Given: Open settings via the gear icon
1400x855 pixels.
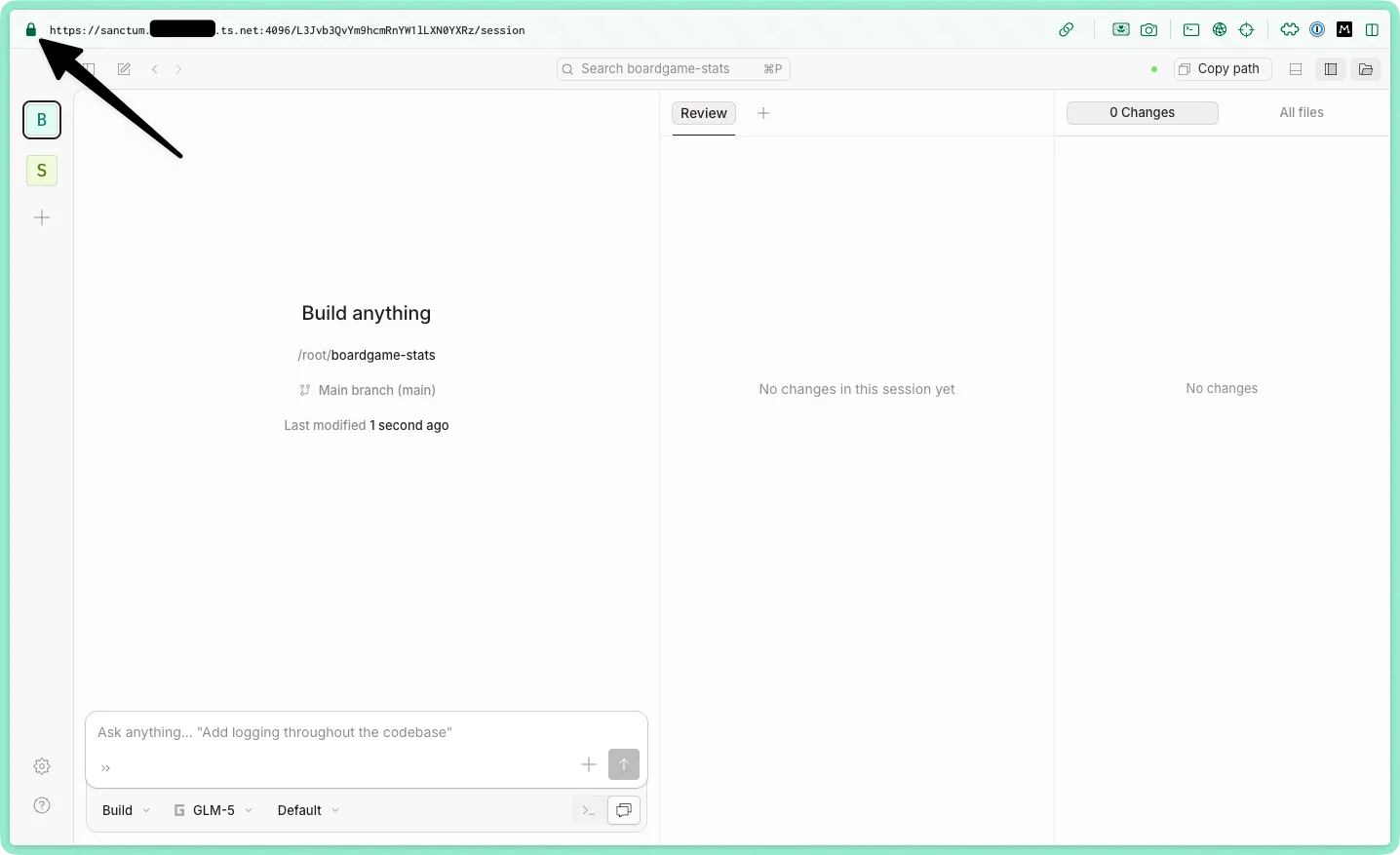Looking at the screenshot, I should click(x=42, y=766).
